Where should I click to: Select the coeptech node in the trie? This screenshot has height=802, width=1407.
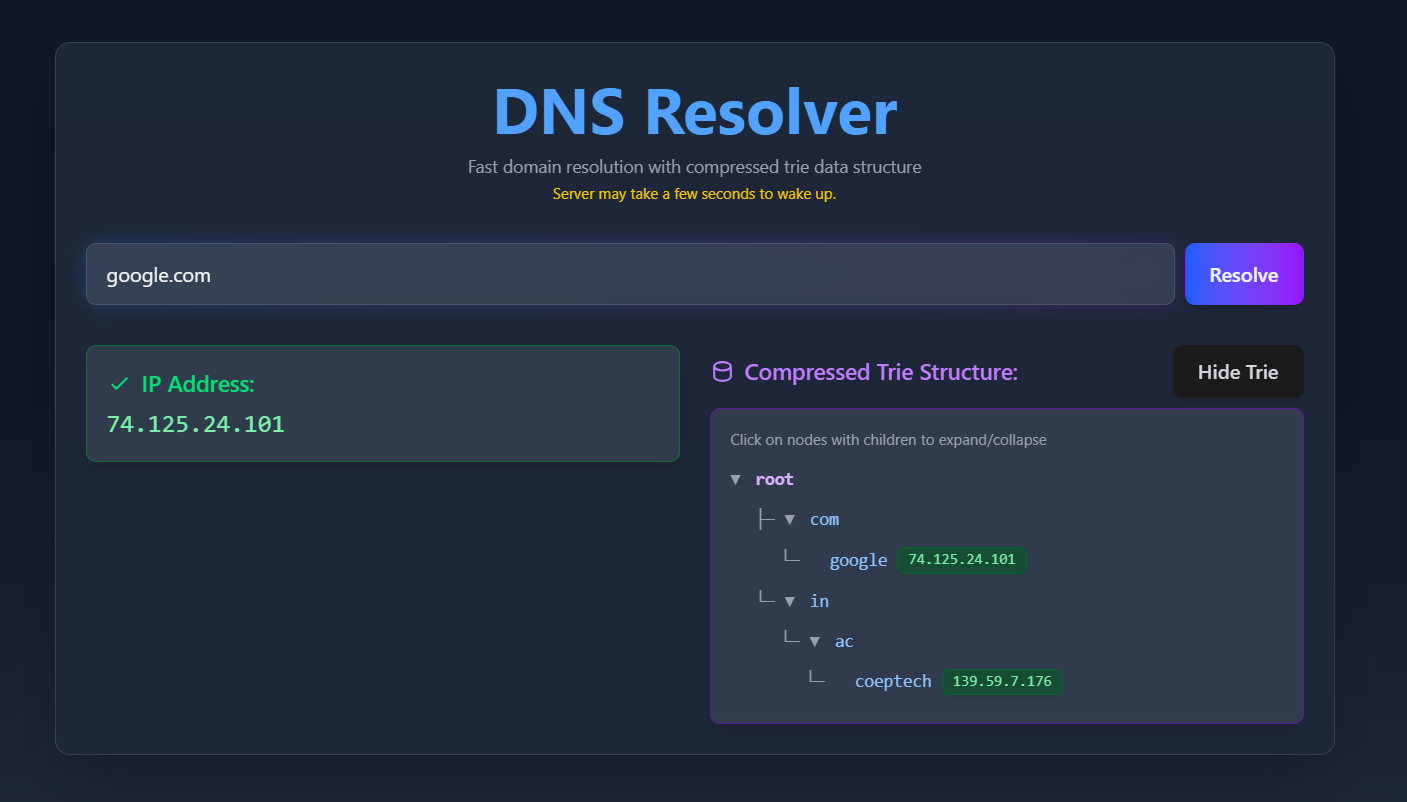click(x=892, y=680)
